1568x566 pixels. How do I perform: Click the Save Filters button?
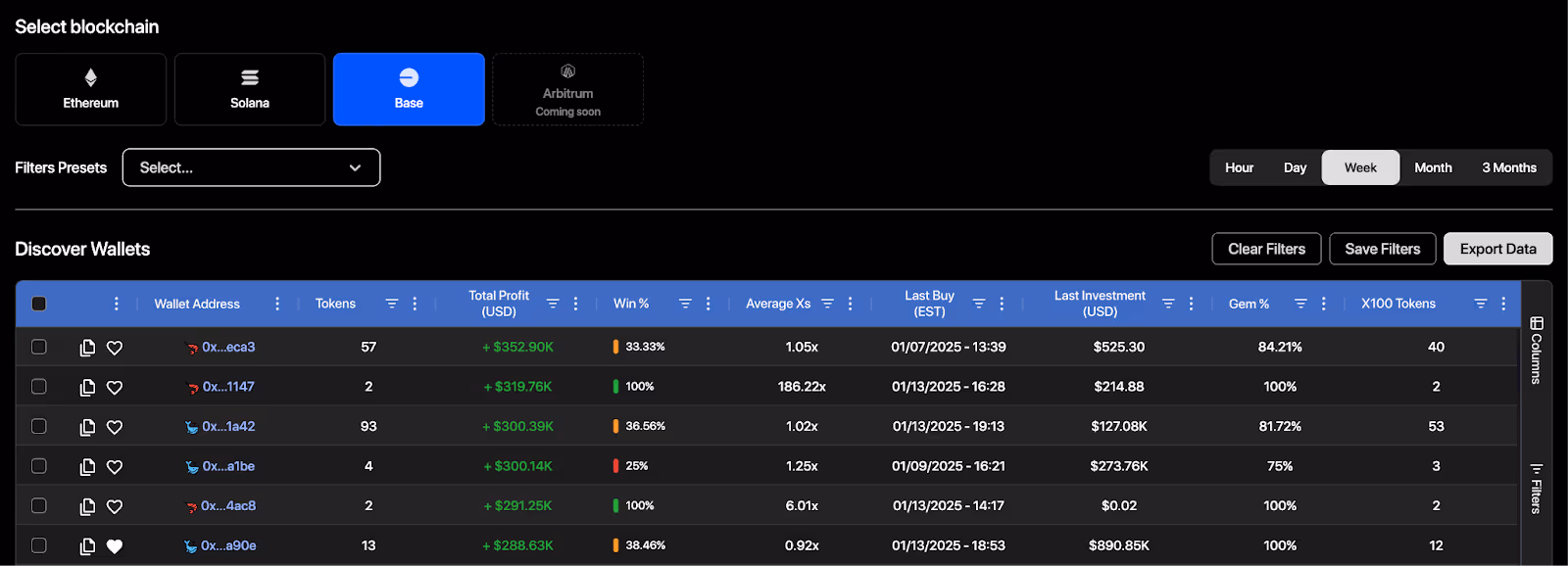(1383, 249)
